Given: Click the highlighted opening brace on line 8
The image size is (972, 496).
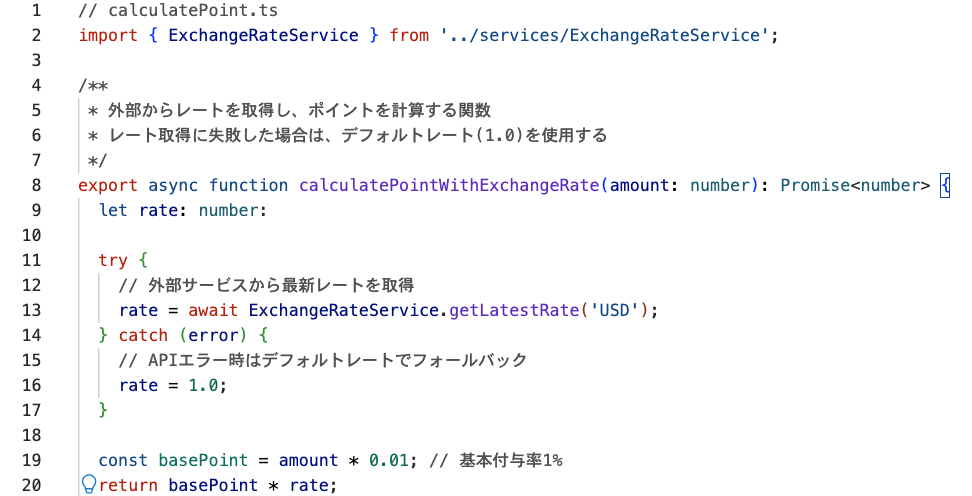Looking at the screenshot, I should (x=945, y=185).
